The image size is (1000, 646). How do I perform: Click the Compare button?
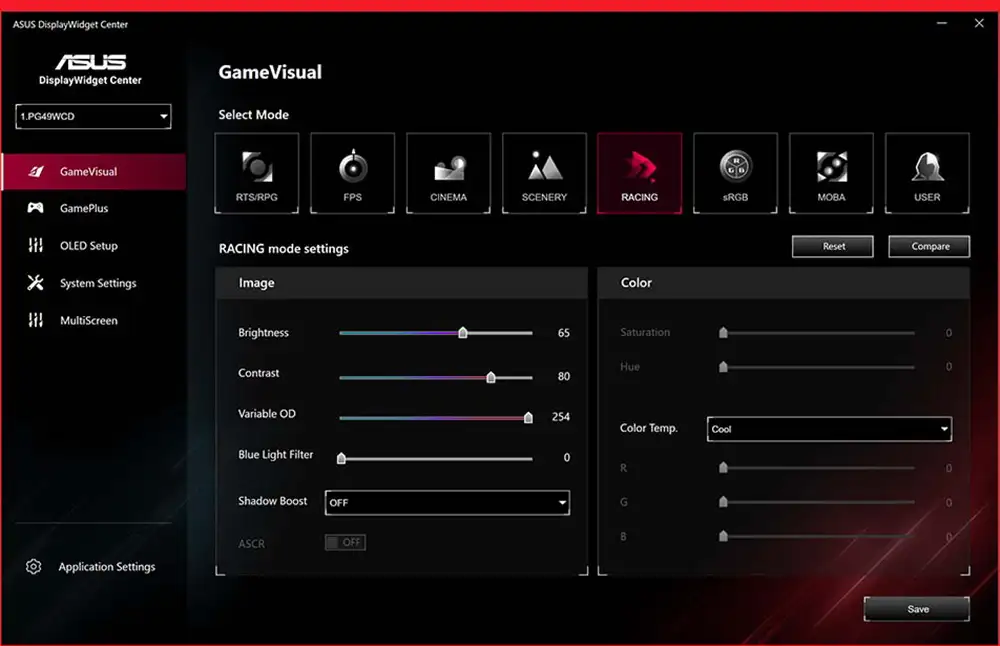pos(929,246)
